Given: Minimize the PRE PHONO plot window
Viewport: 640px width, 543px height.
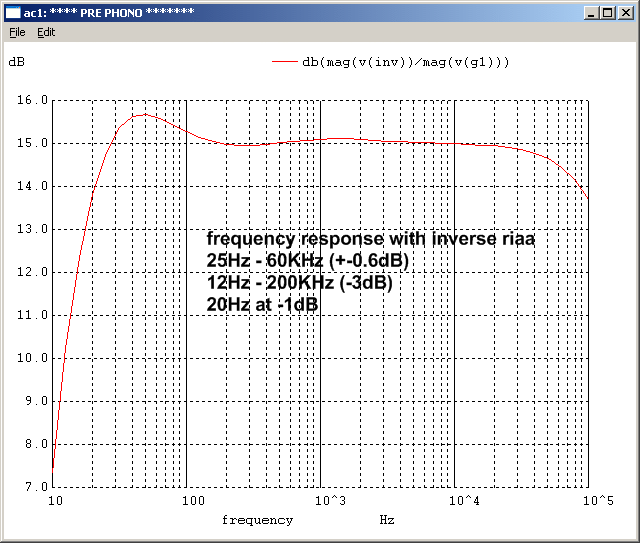Looking at the screenshot, I should click(x=591, y=11).
